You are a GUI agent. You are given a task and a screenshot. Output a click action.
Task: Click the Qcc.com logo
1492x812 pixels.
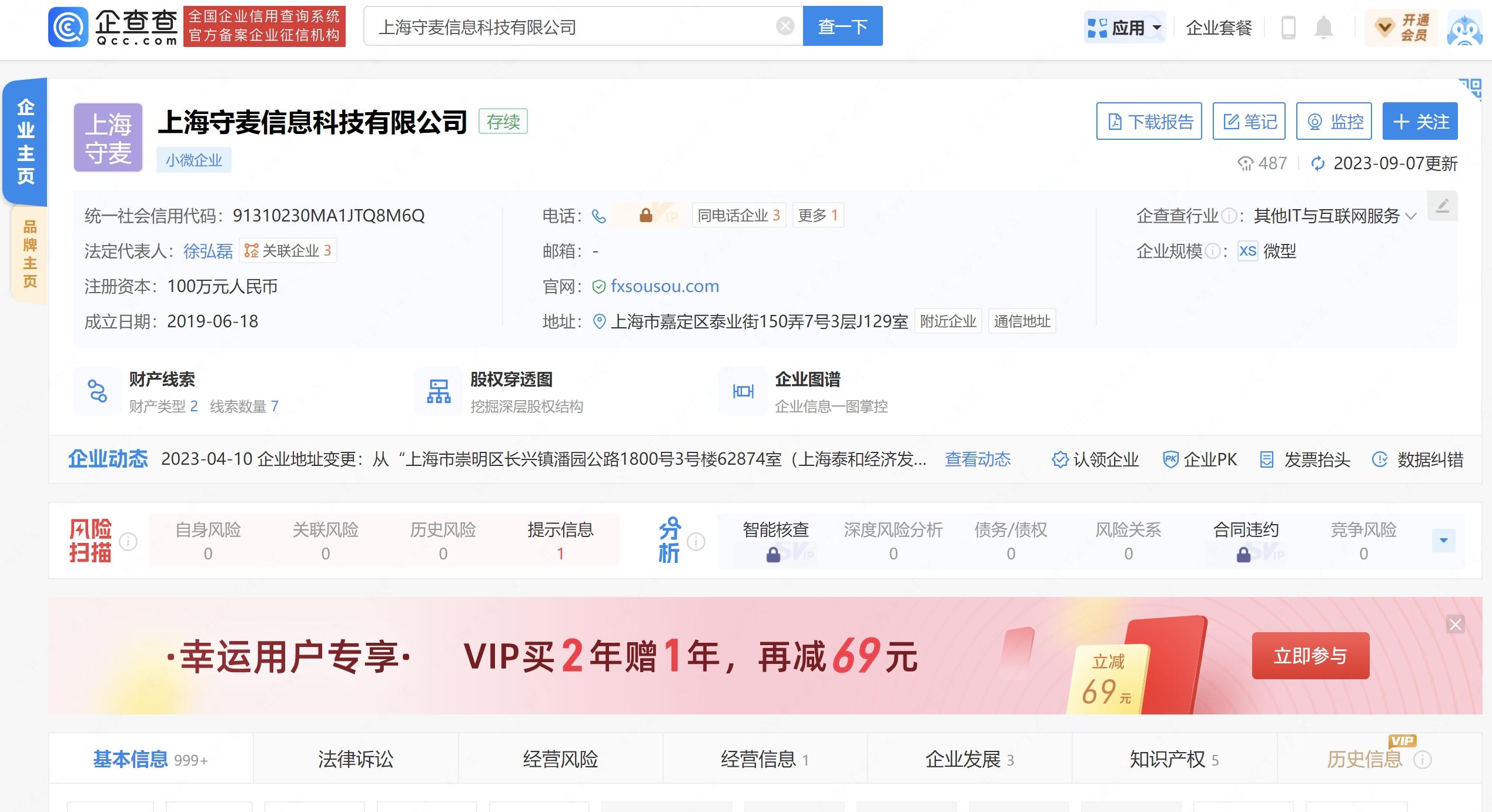pyautogui.click(x=113, y=26)
